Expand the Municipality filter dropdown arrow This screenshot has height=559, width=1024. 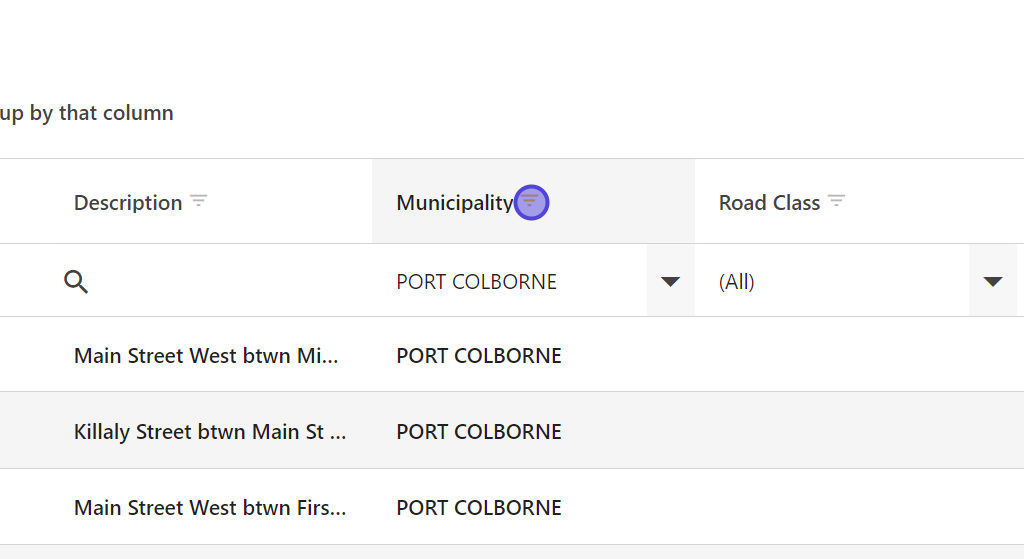670,282
